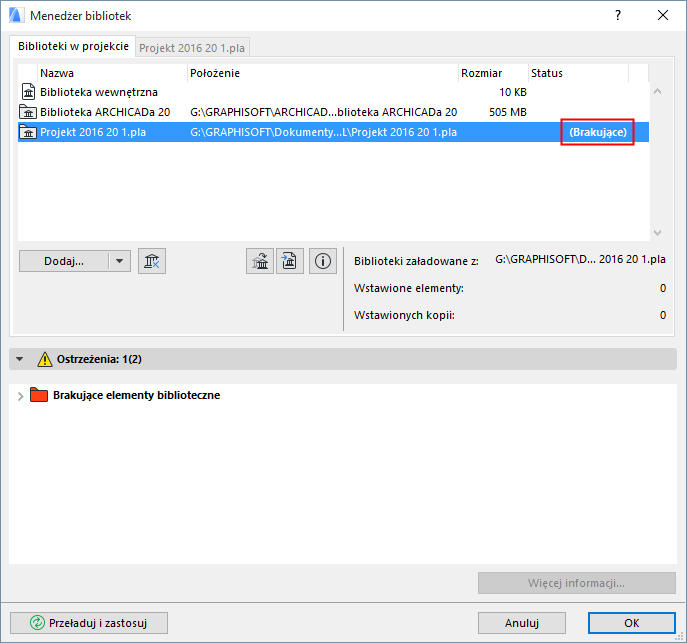Click the 505 MB size value
The height and width of the screenshot is (643, 687).
pyautogui.click(x=507, y=112)
